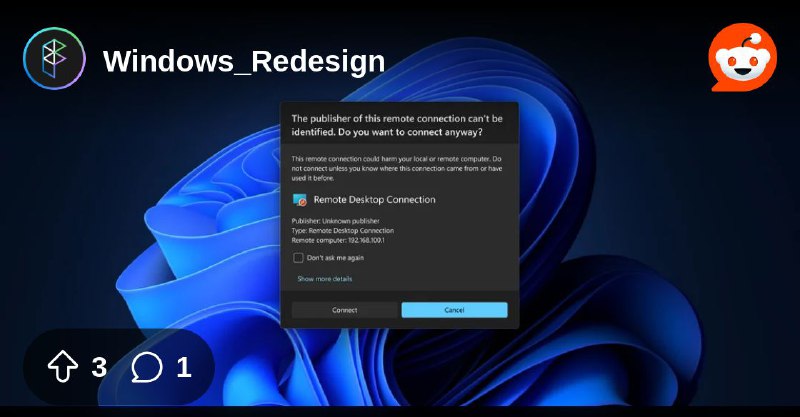Click the Publisher: Unknown publisher line
Screen dimensions: 800x417
pos(335,221)
